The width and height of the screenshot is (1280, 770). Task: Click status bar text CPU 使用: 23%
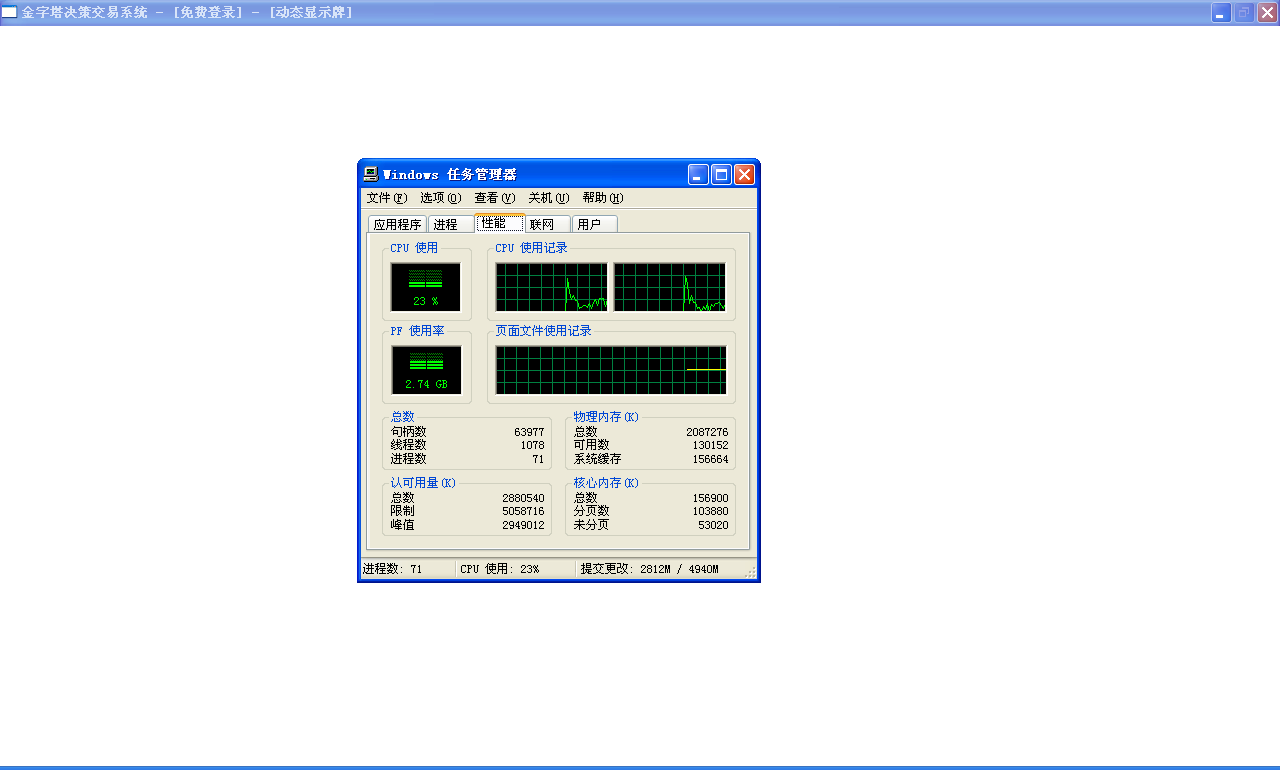tap(499, 569)
